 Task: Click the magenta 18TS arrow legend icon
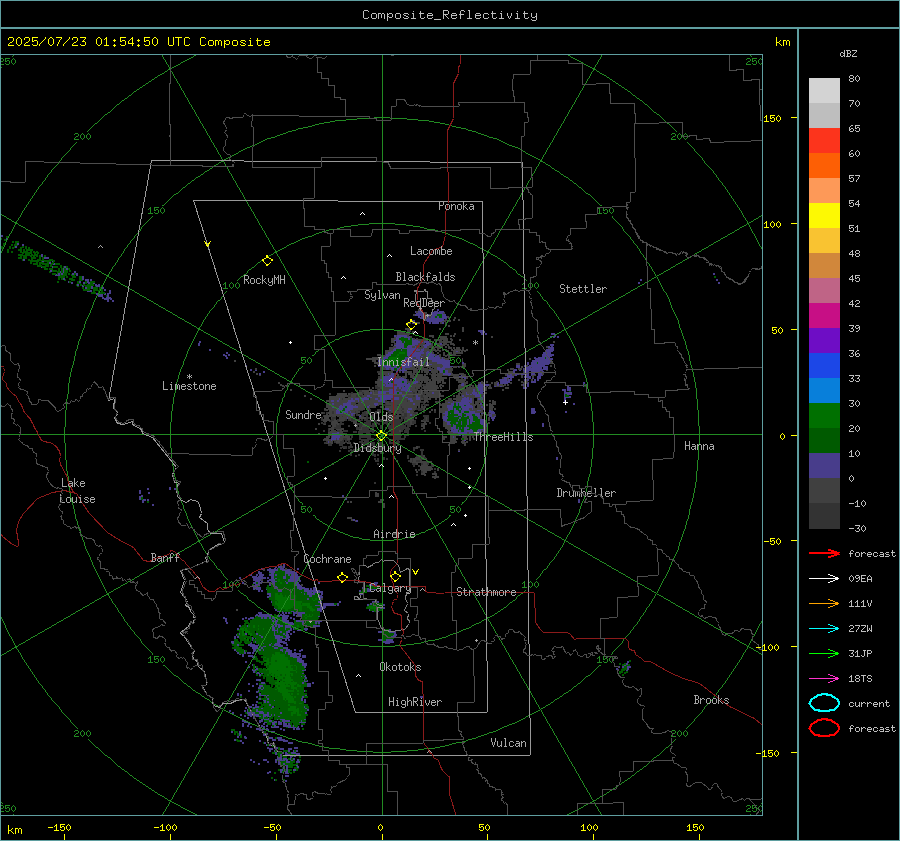pyautogui.click(x=824, y=679)
